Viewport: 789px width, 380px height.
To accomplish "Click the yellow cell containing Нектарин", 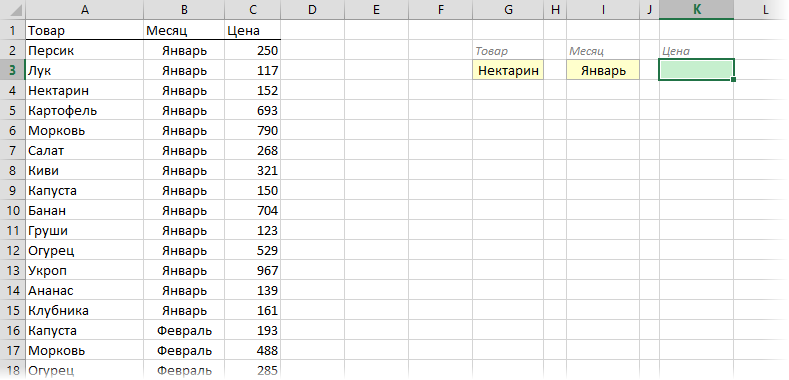I will click(x=508, y=70).
